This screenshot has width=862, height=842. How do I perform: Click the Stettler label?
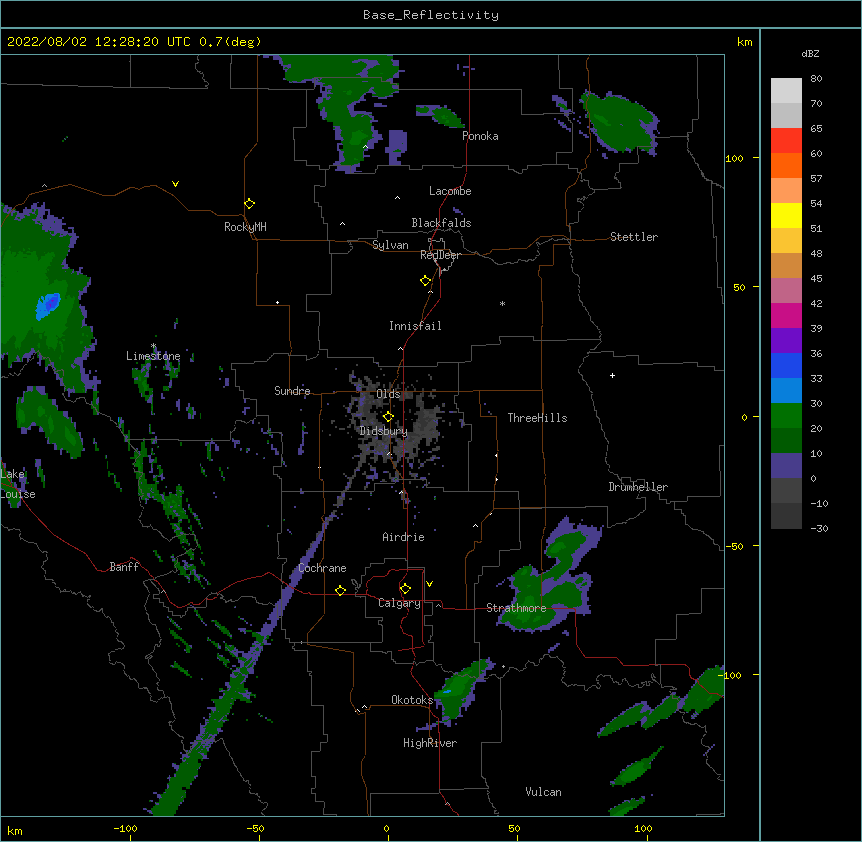[633, 237]
